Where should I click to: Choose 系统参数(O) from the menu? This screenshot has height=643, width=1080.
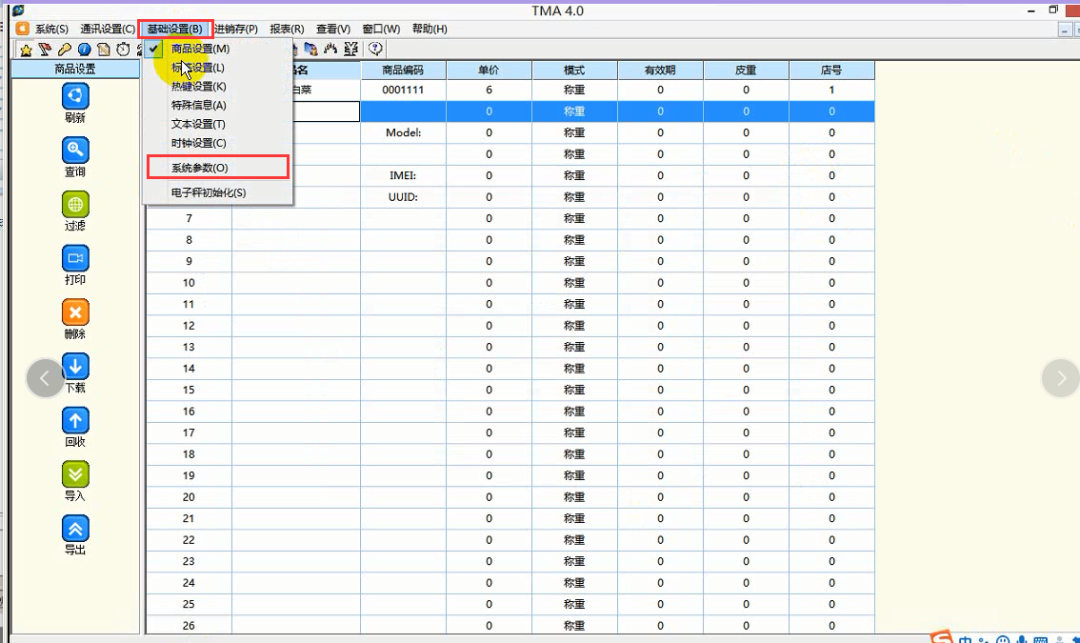click(200, 168)
